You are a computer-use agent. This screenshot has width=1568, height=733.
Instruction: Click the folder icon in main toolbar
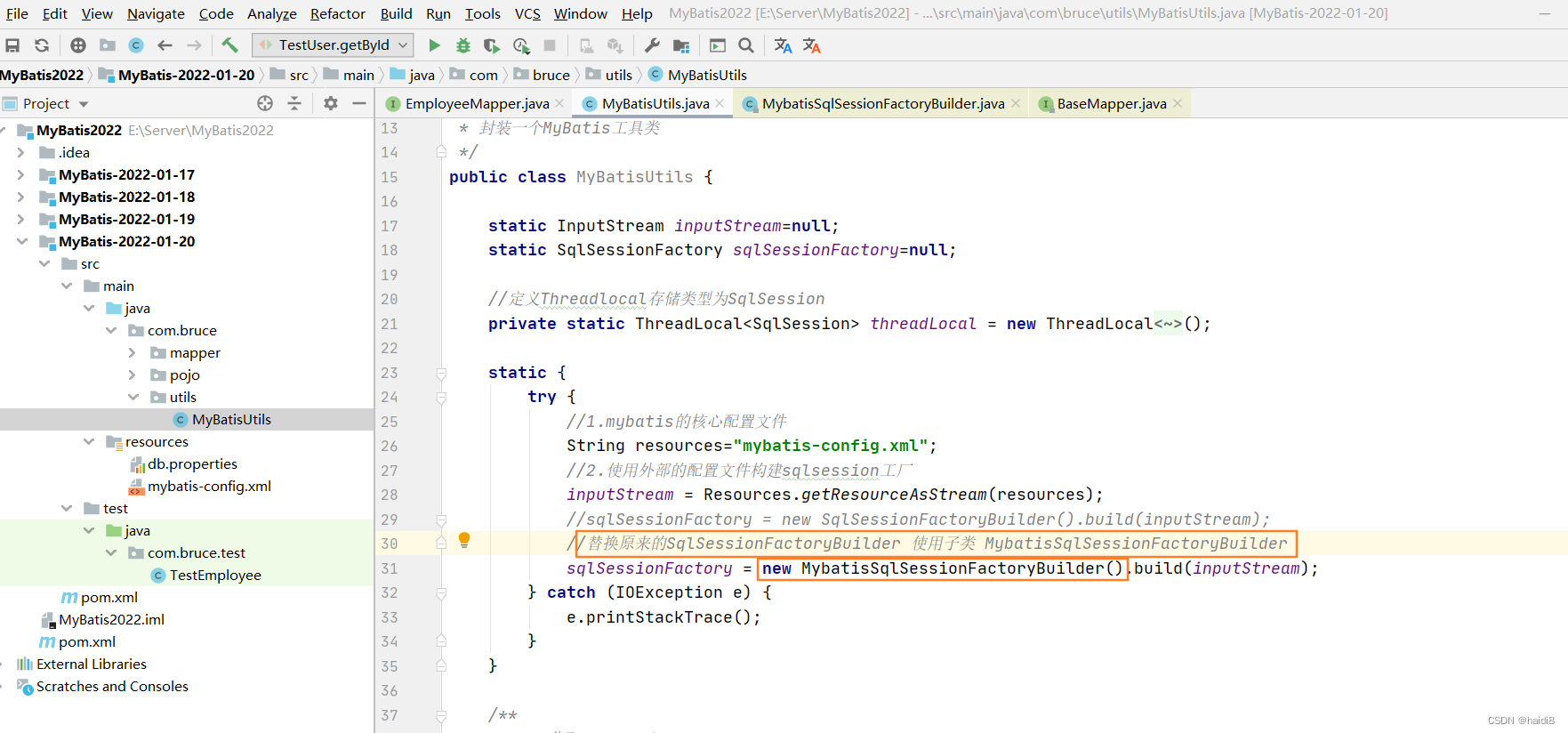pos(108,45)
